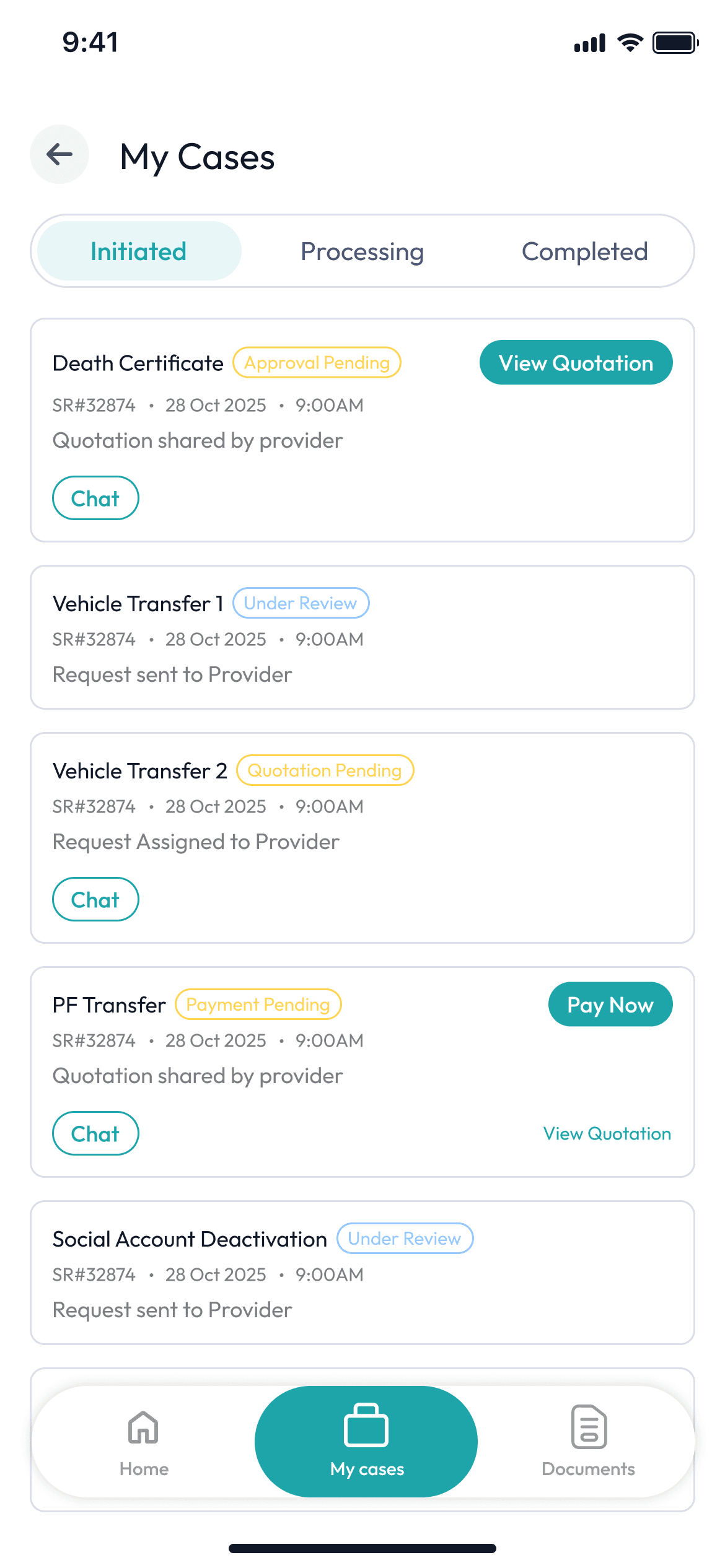Open the Vehicle Transfer 1 case card
Screen dimensions: 725x1568
point(362,637)
